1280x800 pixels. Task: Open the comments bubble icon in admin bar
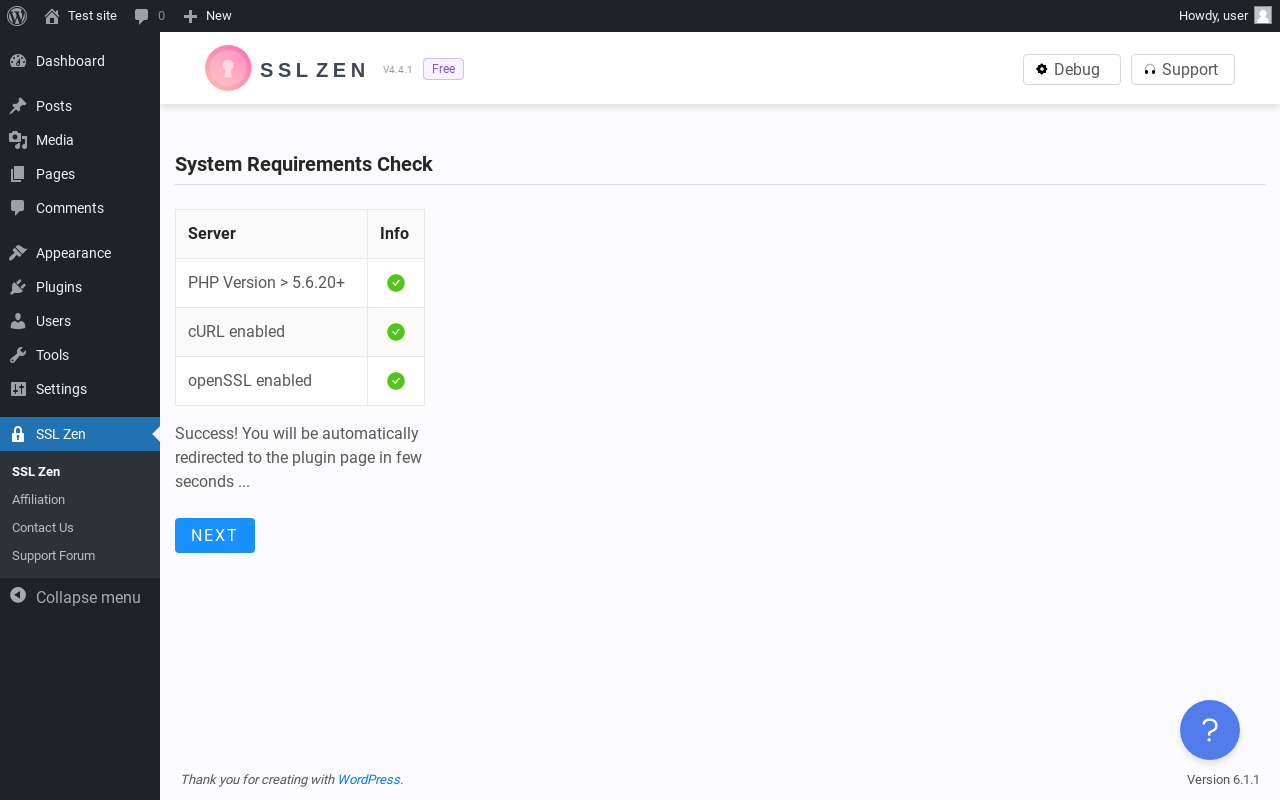pos(142,16)
